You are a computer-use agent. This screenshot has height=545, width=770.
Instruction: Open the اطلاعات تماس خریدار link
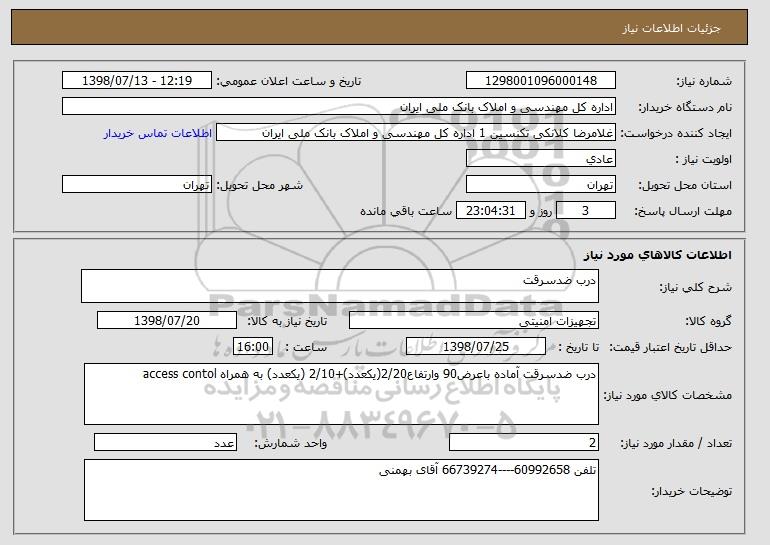point(158,133)
